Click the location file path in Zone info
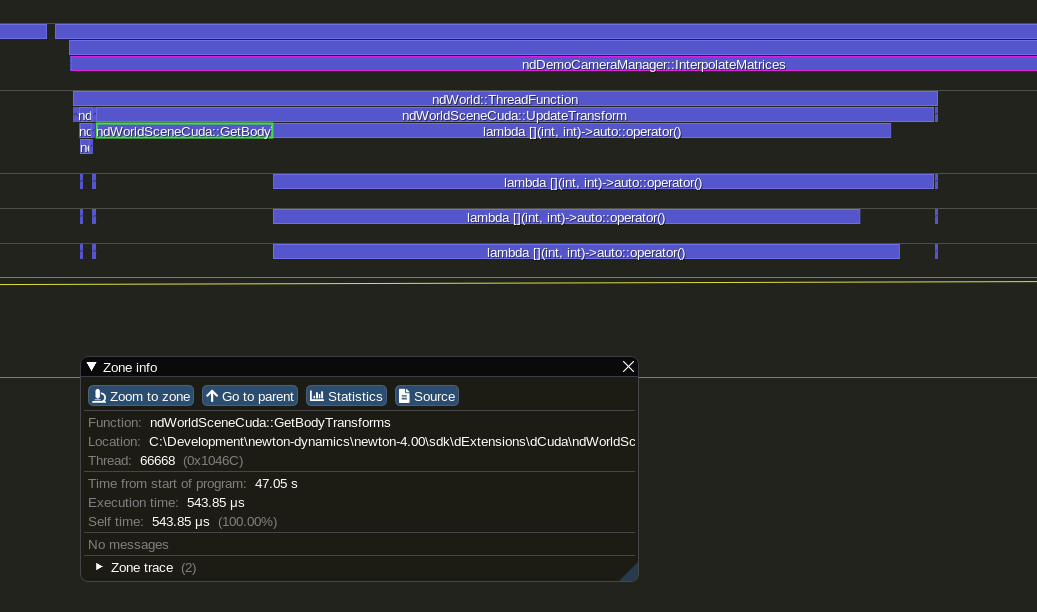This screenshot has height=612, width=1037. (392, 441)
